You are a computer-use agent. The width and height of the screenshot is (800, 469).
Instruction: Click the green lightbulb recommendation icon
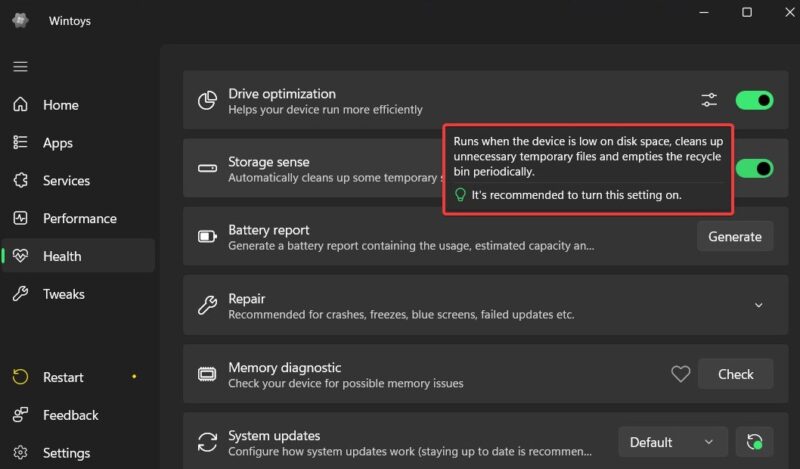tap(460, 195)
